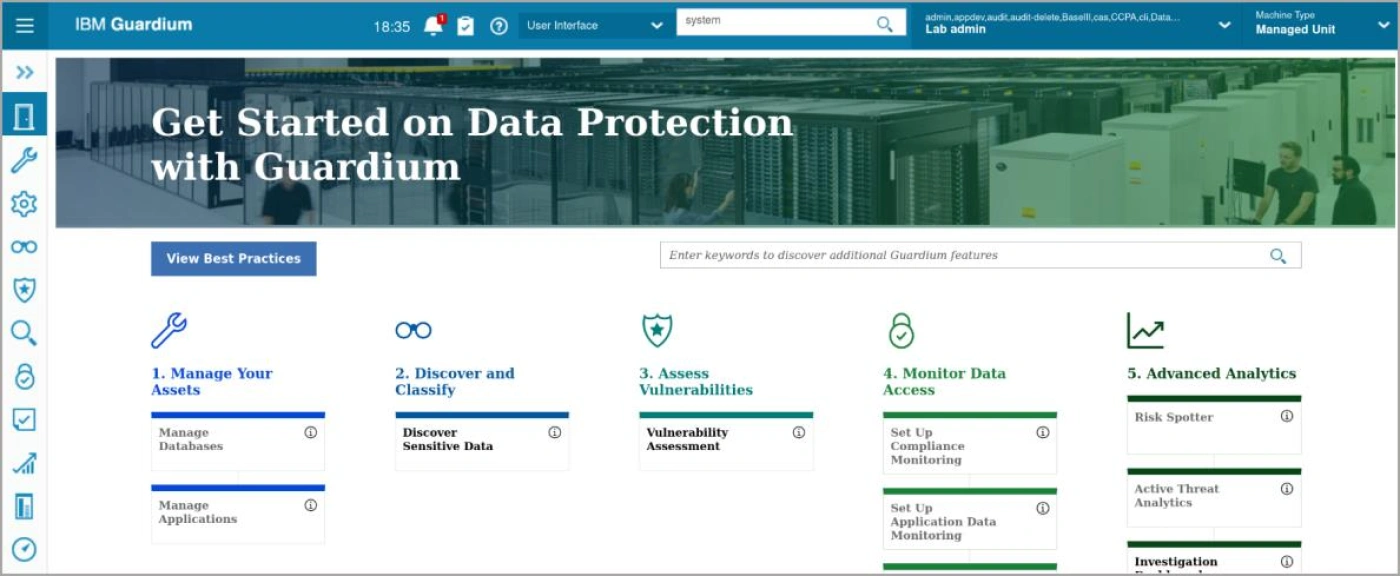Open the building-like icon in sidebar

click(x=24, y=506)
